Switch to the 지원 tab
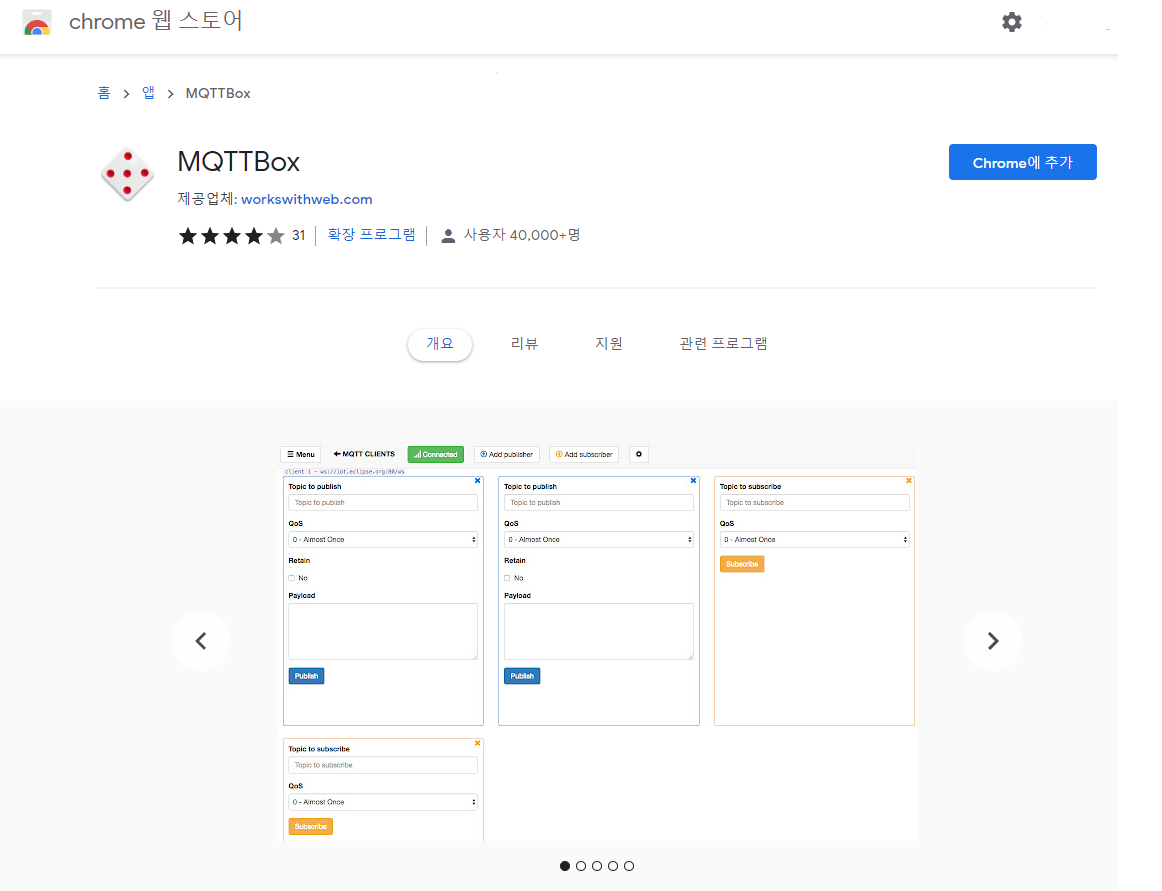Viewport: 1162px width, 891px height. click(x=609, y=344)
